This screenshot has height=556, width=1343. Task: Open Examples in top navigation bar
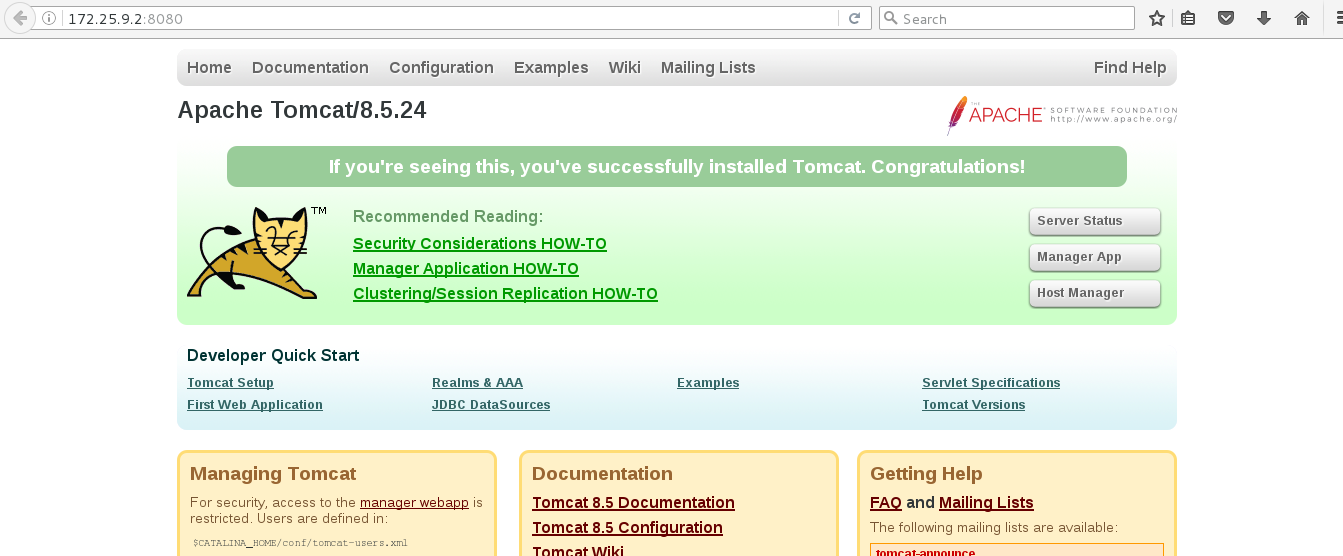point(551,67)
